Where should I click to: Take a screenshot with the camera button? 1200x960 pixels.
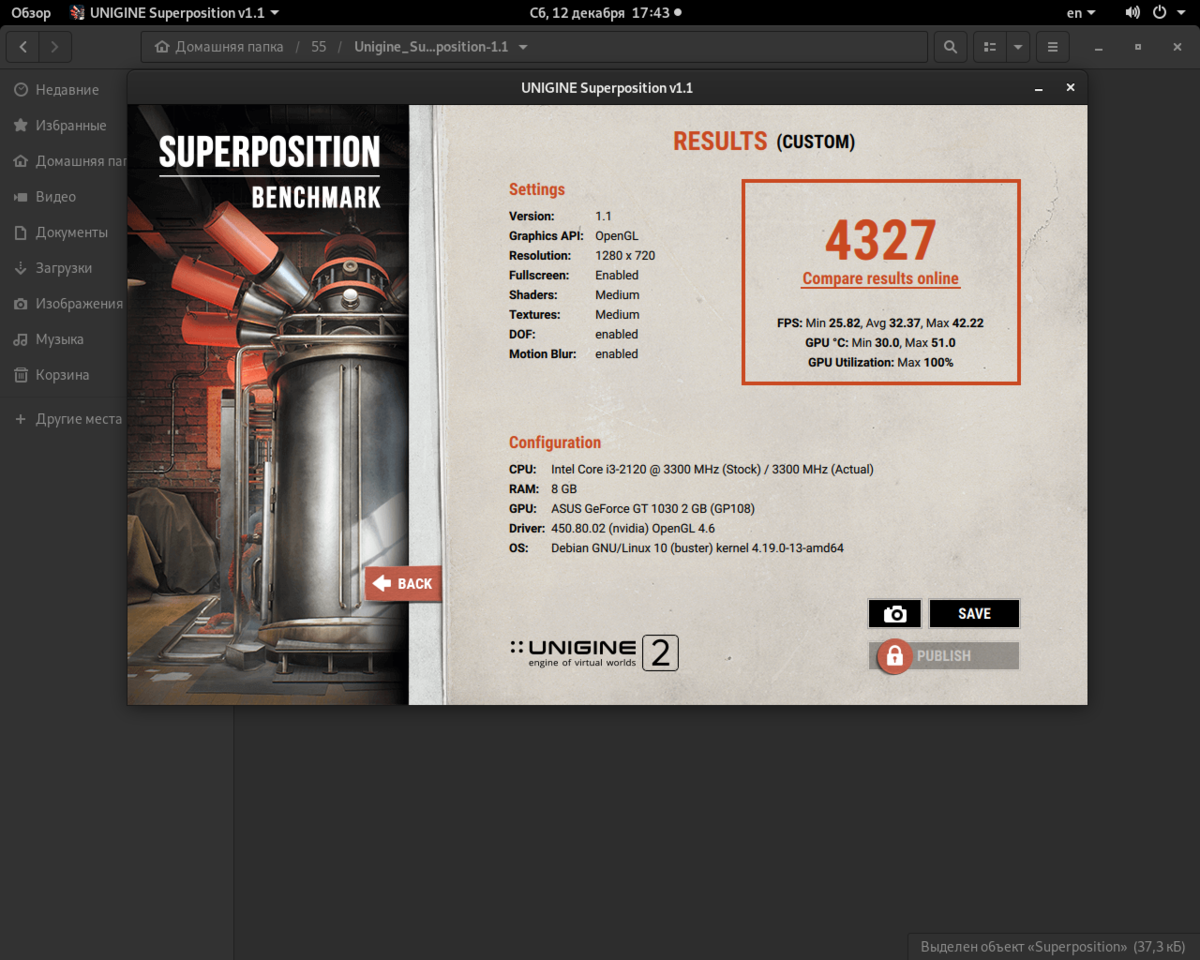point(895,614)
